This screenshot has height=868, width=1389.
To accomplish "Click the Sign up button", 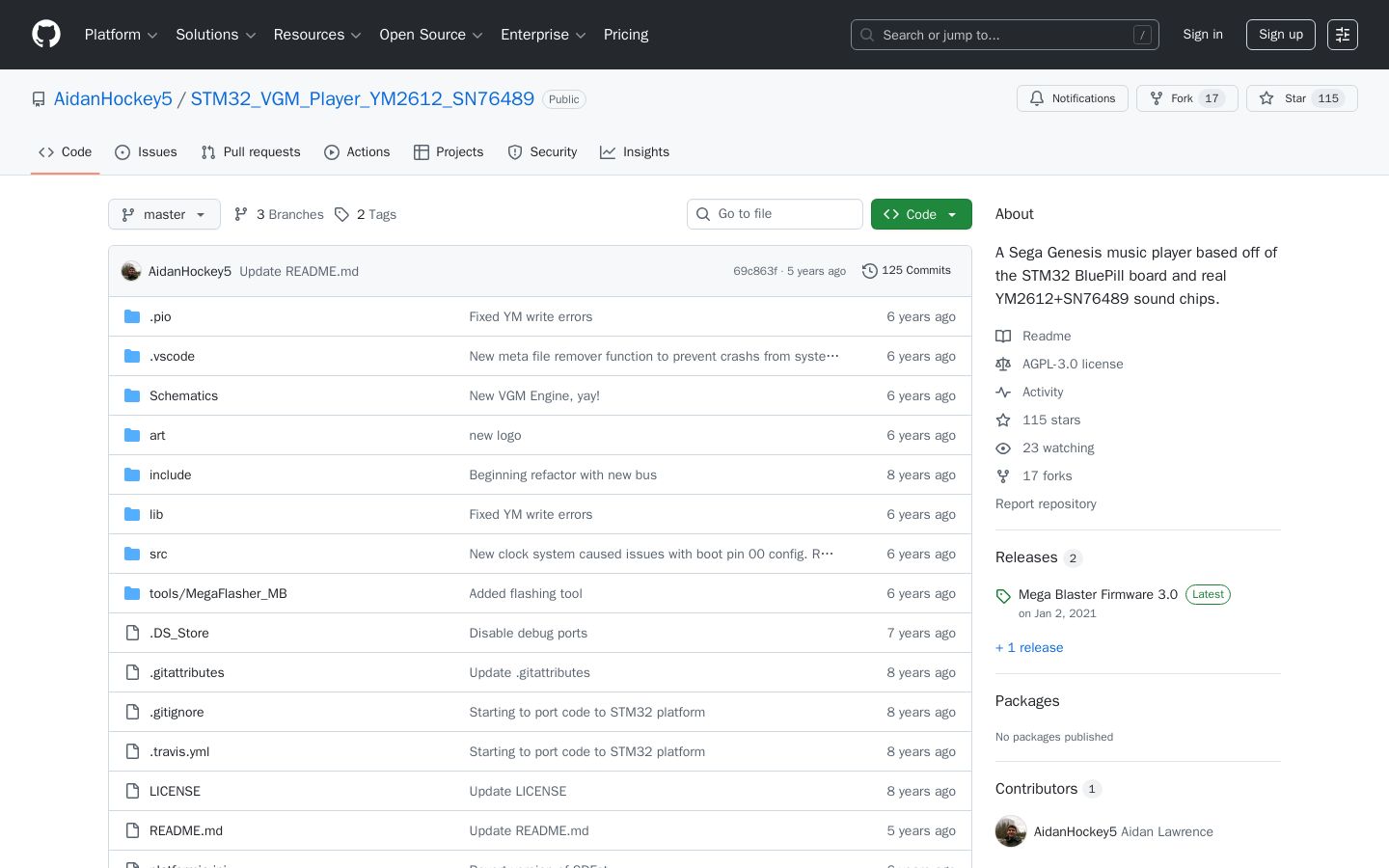I will pyautogui.click(x=1281, y=35).
